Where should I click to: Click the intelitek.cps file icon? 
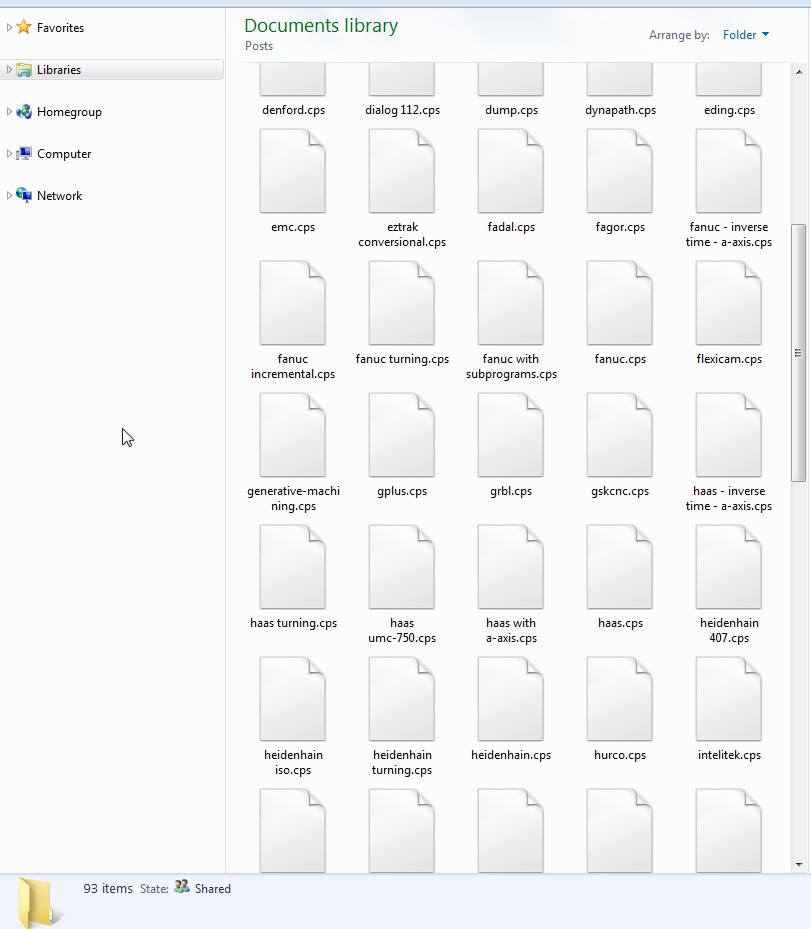tap(729, 700)
